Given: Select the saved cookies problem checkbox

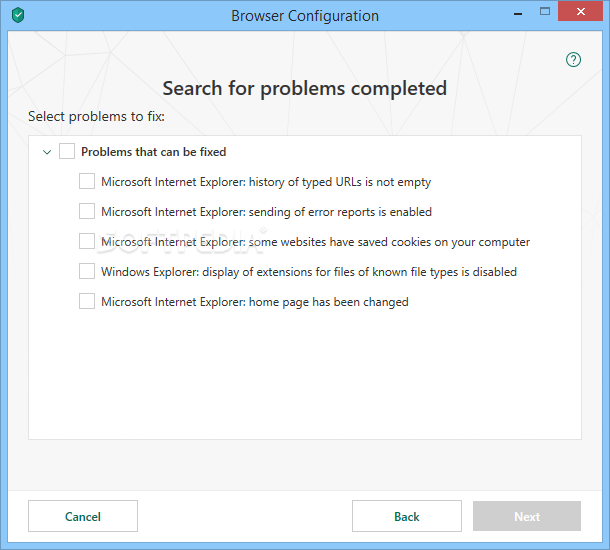Looking at the screenshot, I should pos(87,241).
